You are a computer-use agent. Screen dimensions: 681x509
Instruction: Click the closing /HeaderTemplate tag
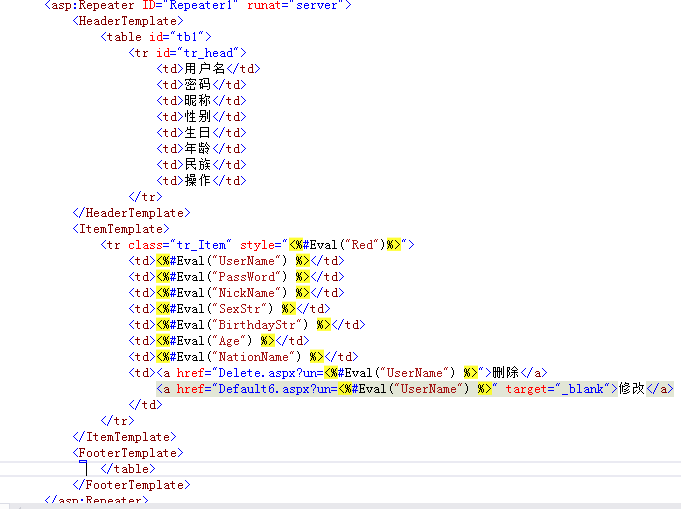pyautogui.click(x=132, y=213)
